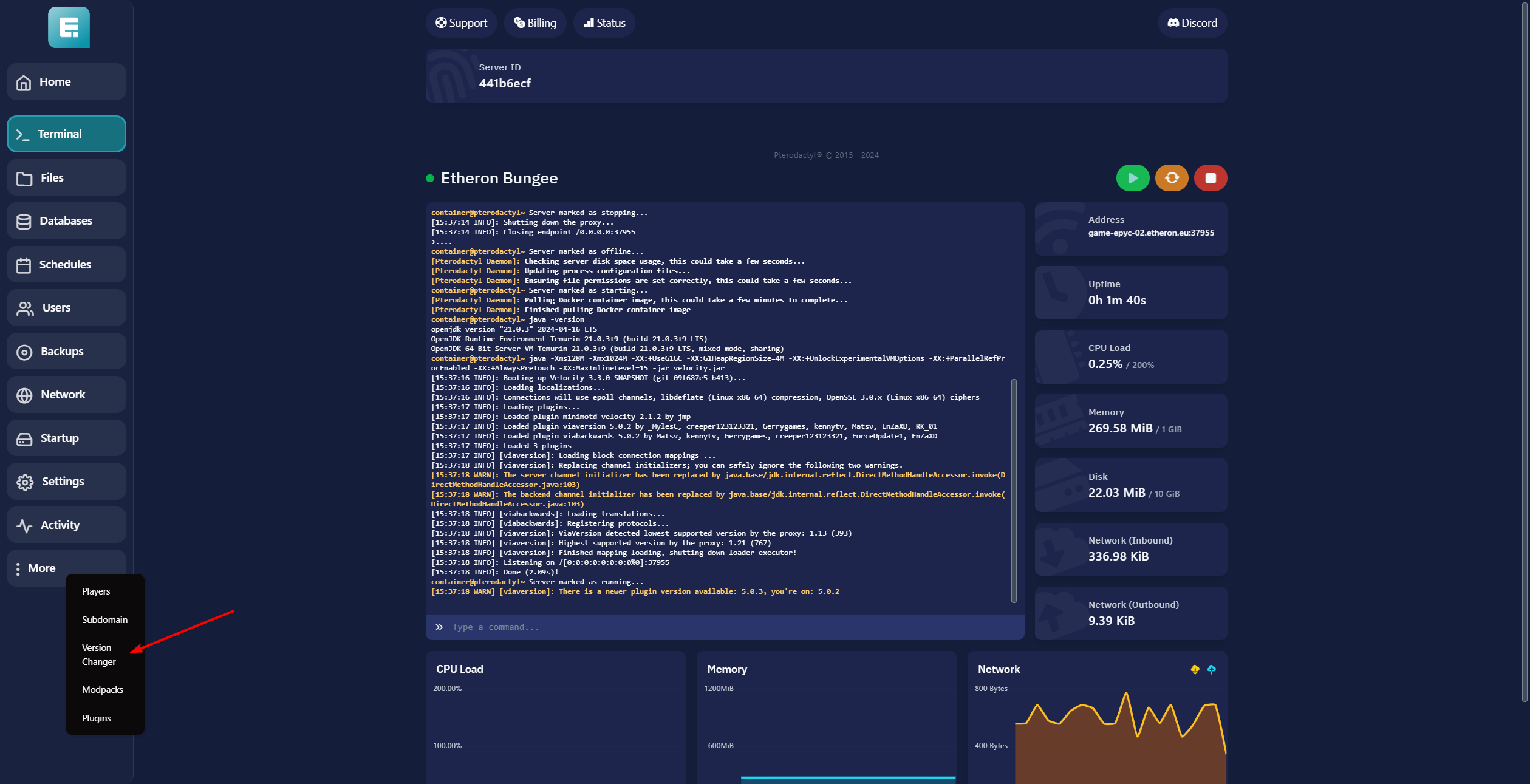Open the Files section
This screenshot has width=1530, height=784.
click(66, 178)
